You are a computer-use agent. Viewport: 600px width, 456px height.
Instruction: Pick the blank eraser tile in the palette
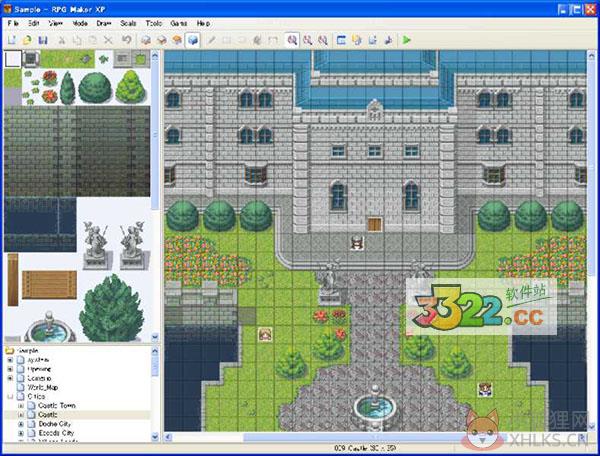point(13,59)
